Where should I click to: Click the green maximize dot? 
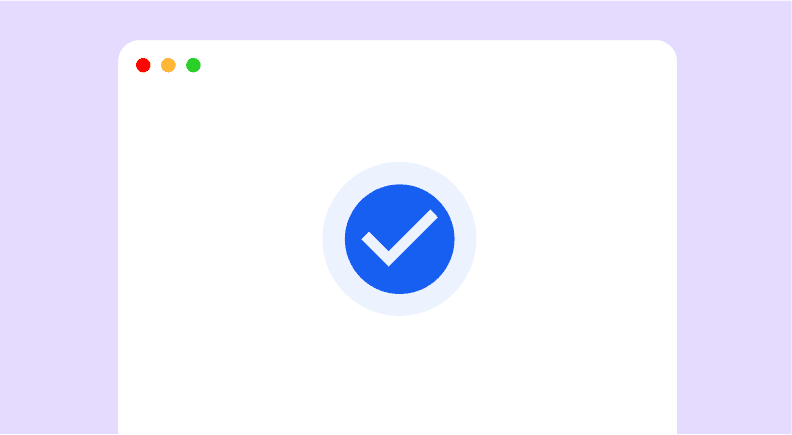(x=193, y=65)
